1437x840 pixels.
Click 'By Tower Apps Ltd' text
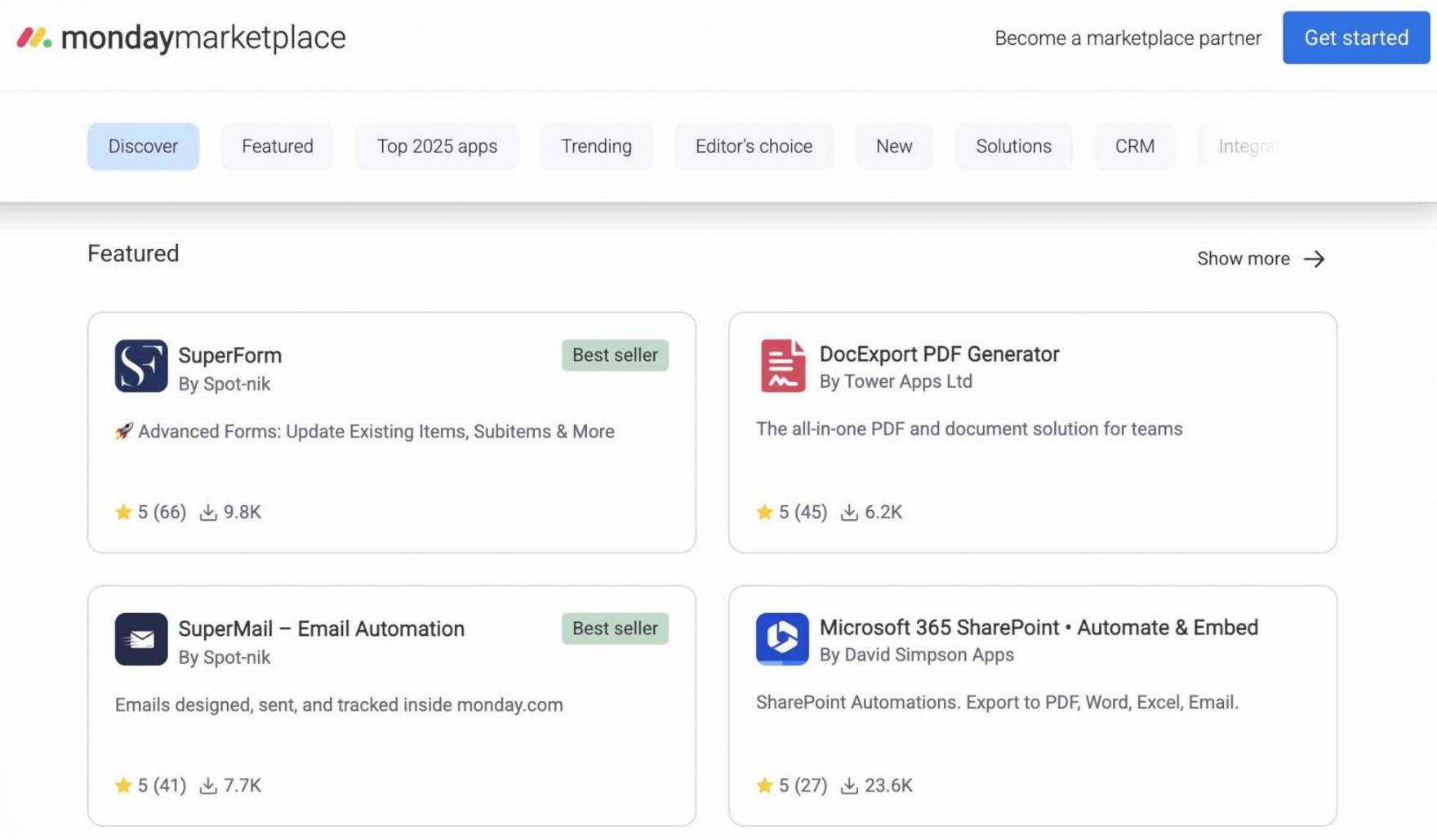tap(896, 381)
